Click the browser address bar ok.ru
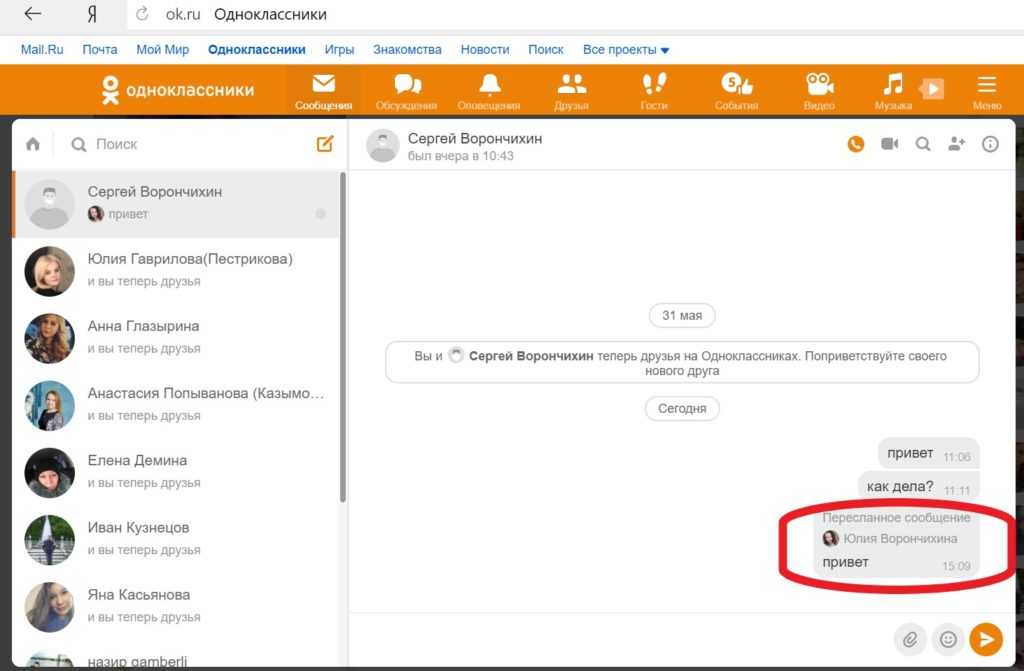This screenshot has width=1024, height=671. click(575, 14)
